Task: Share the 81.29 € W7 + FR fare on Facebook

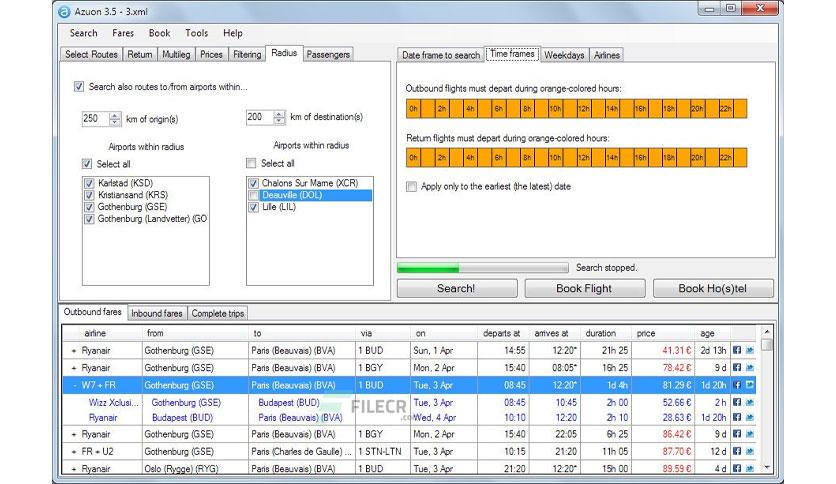Action: (737, 384)
